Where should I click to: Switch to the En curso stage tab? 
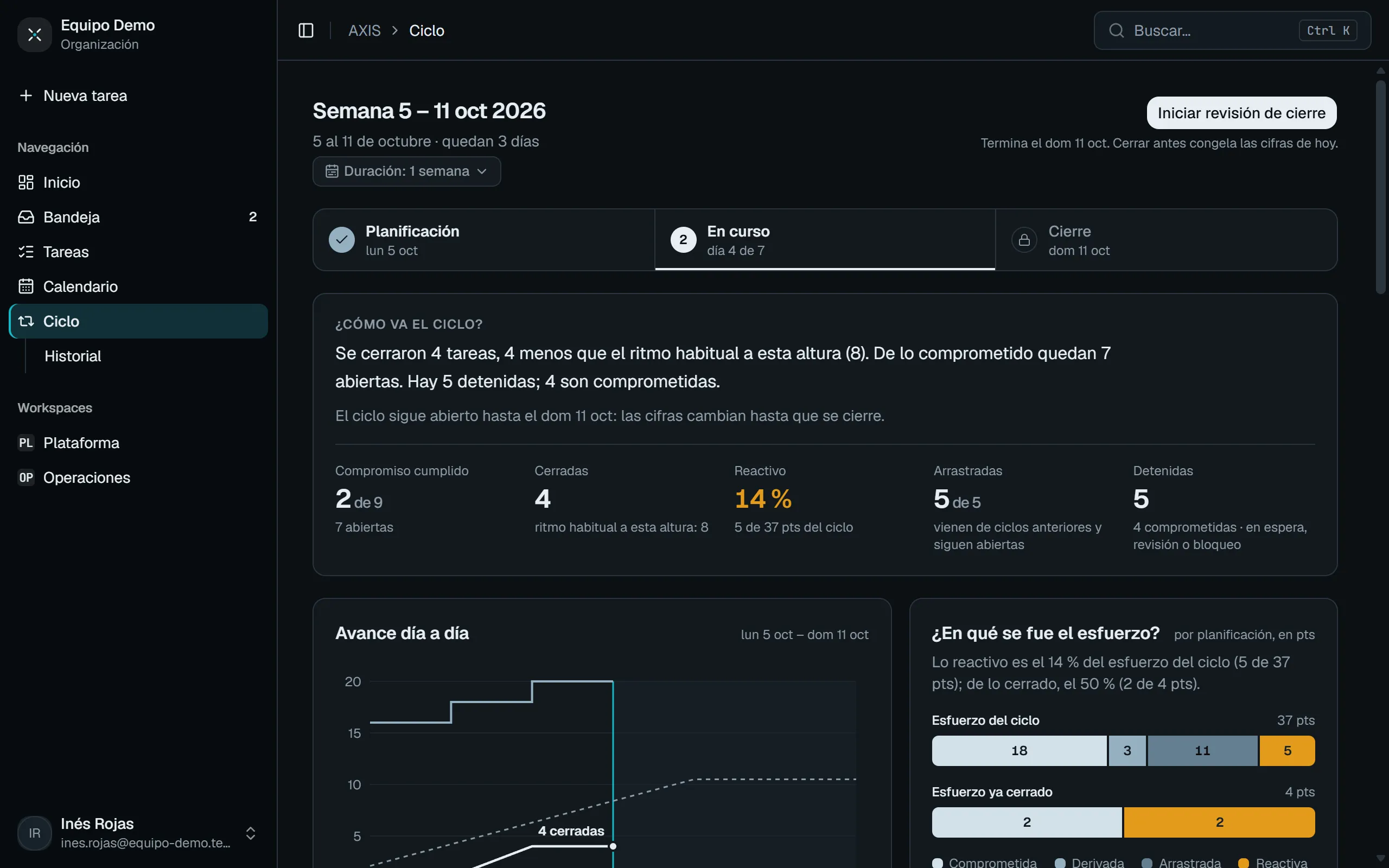pyautogui.click(x=825, y=240)
